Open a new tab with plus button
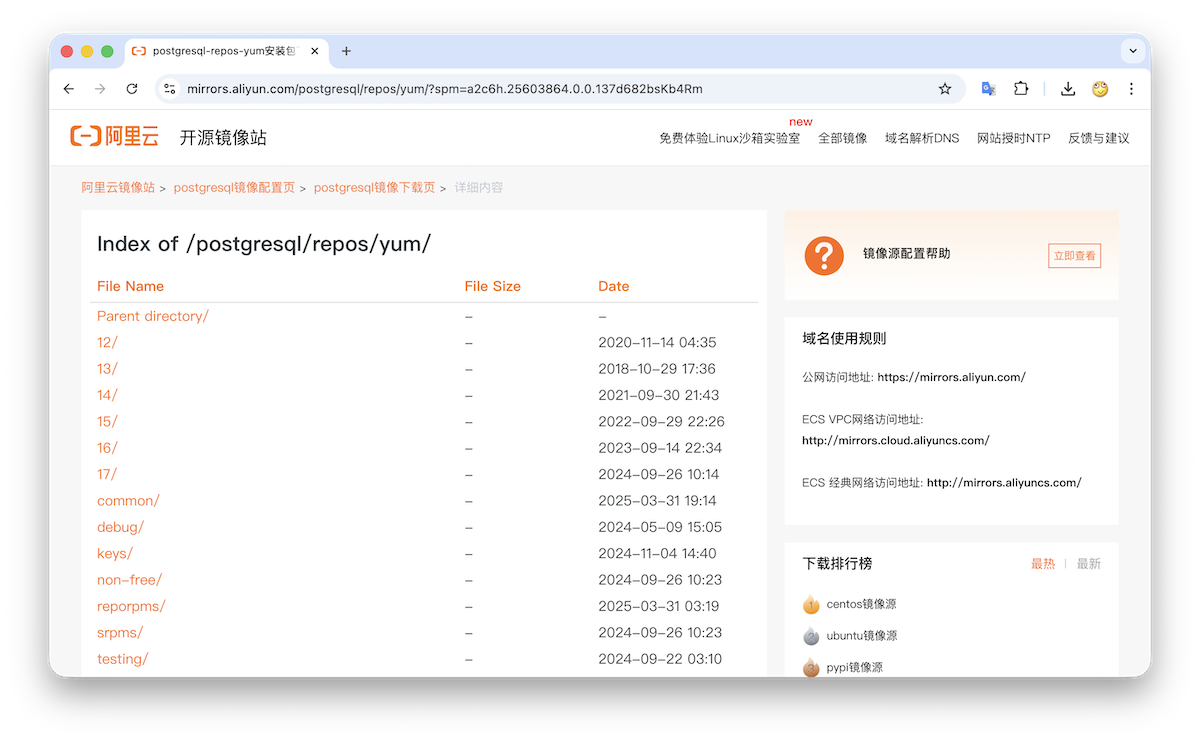Viewport: 1200px width, 742px height. (346, 51)
